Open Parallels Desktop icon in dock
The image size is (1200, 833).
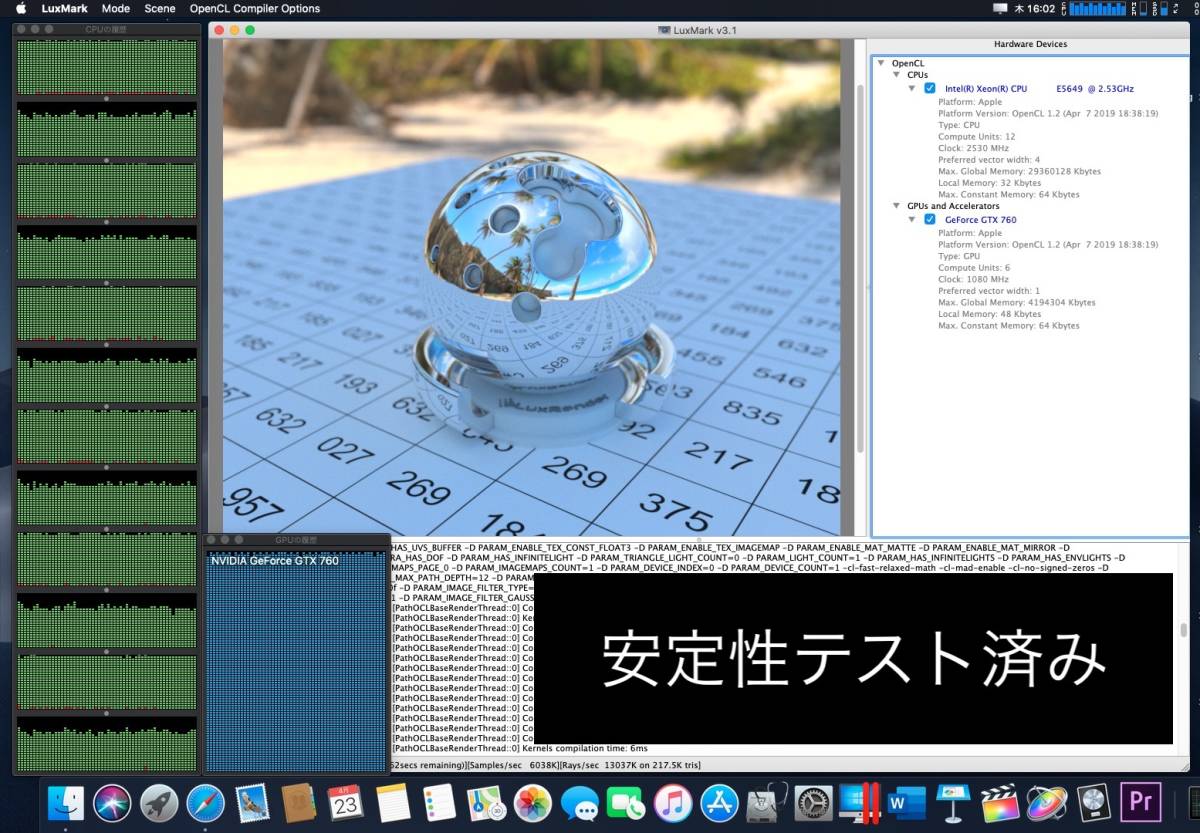(860, 802)
